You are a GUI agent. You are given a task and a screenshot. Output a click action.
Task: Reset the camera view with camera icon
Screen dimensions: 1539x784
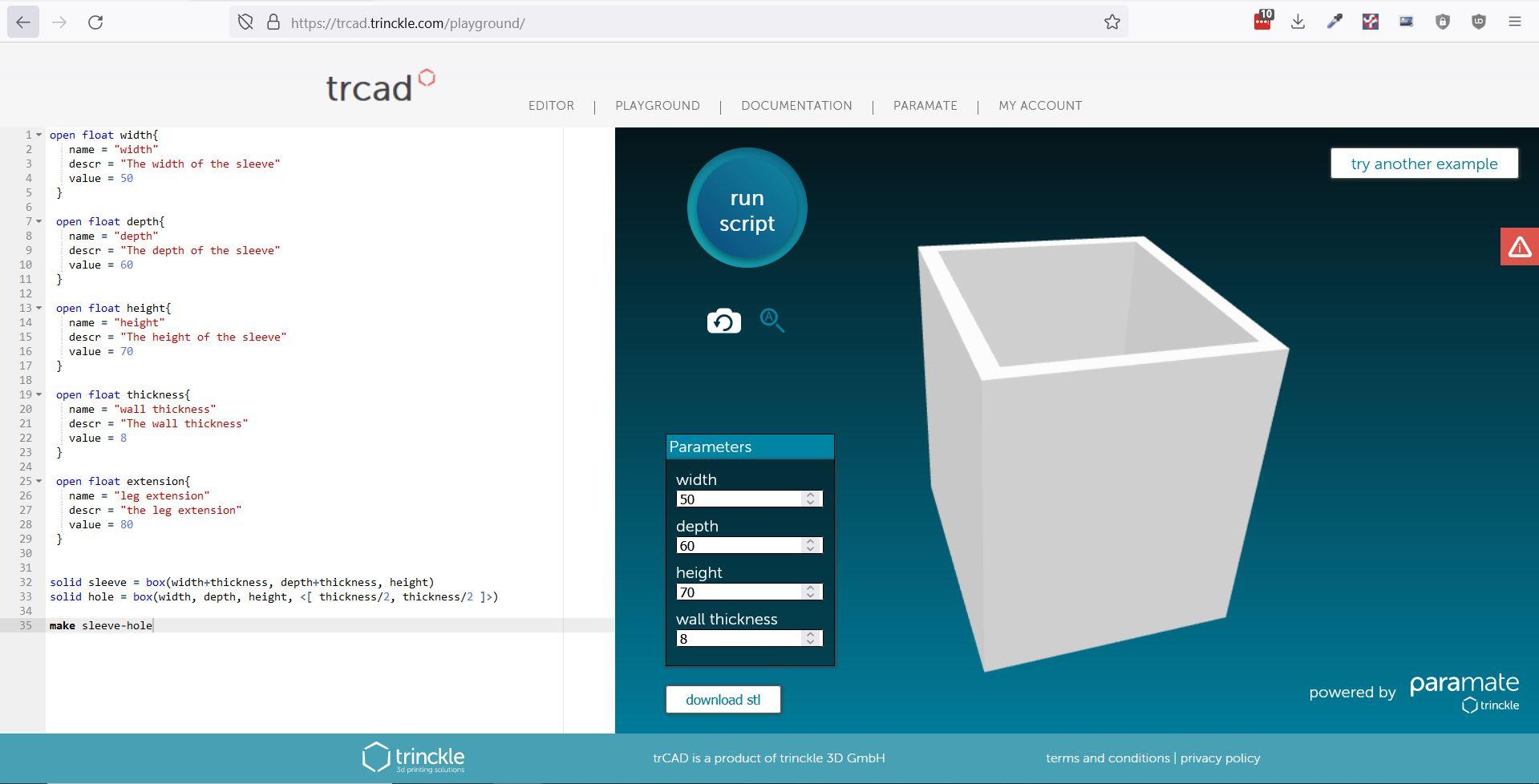723,320
